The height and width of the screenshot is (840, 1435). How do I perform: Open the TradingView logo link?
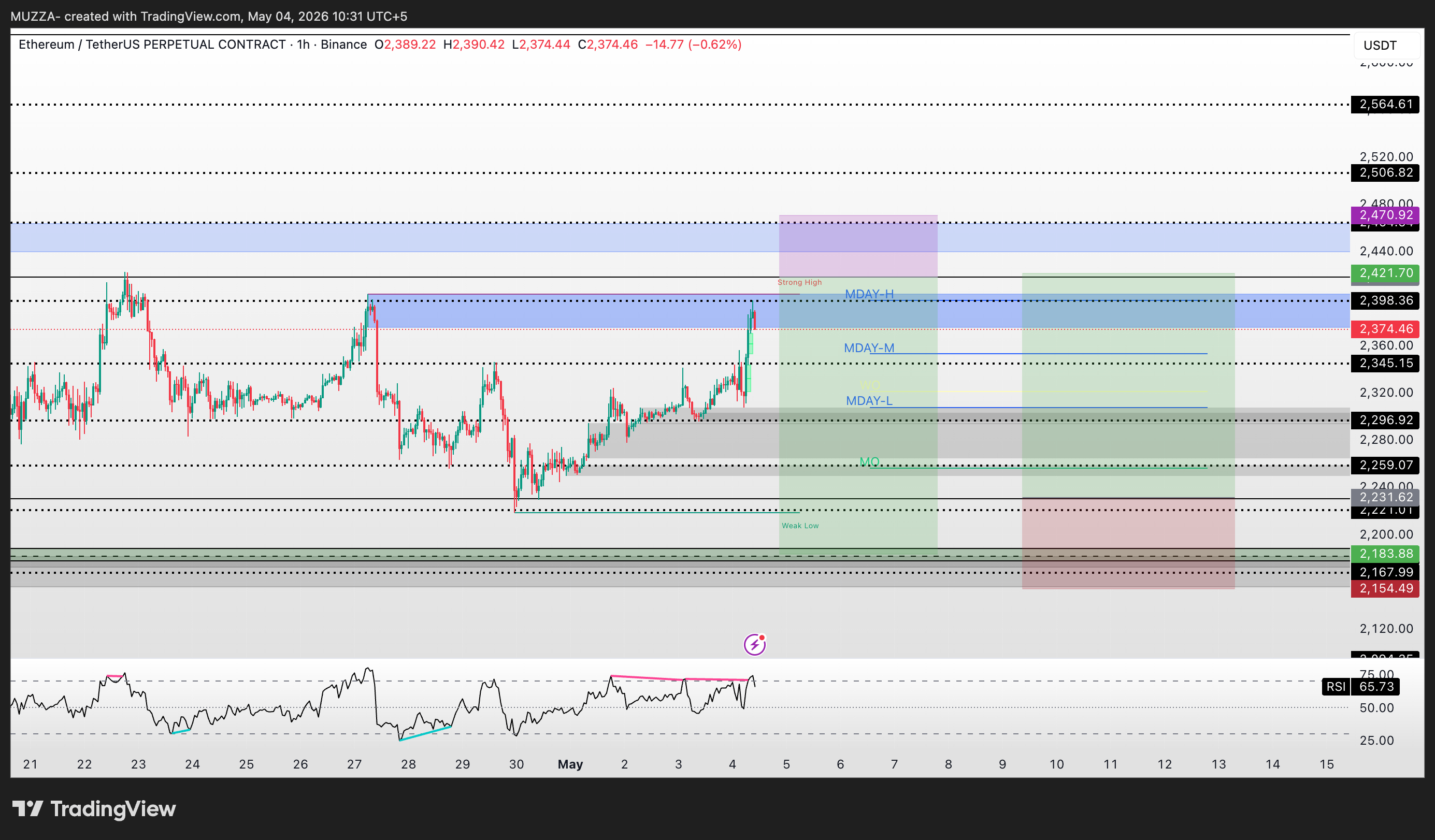point(94,809)
